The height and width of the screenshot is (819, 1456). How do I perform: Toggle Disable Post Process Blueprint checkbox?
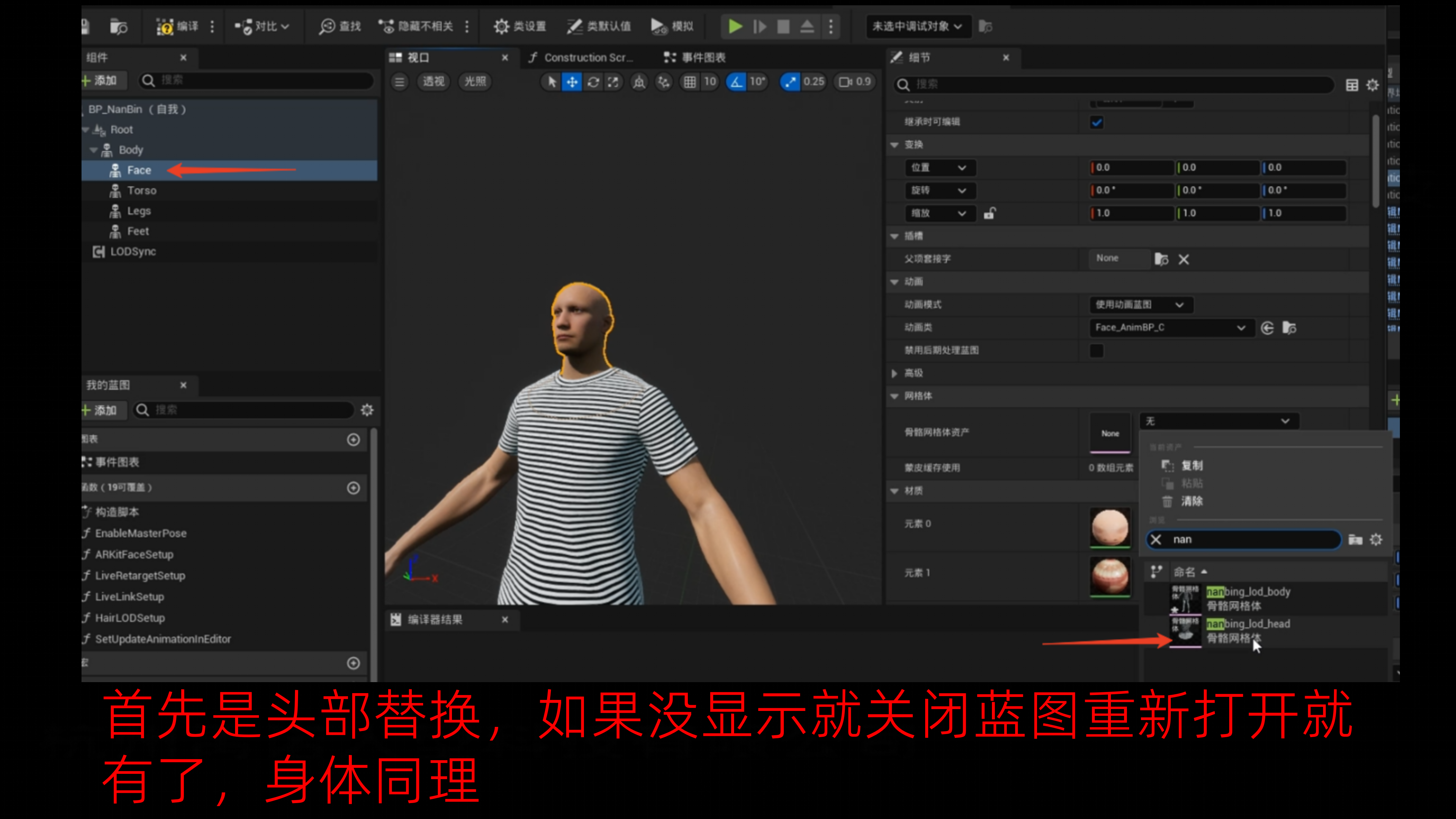coord(1097,350)
